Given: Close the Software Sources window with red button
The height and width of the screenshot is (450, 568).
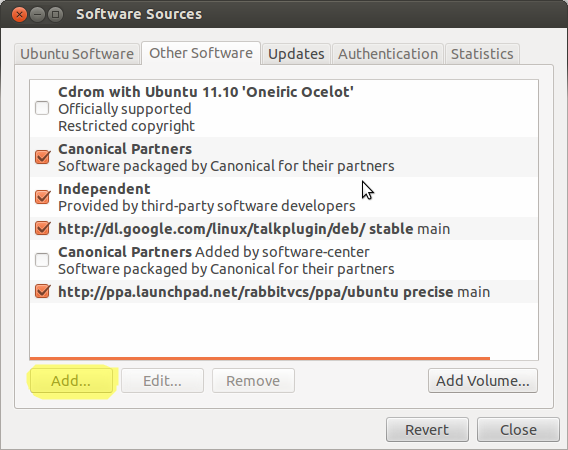Looking at the screenshot, I should pos(19,14).
